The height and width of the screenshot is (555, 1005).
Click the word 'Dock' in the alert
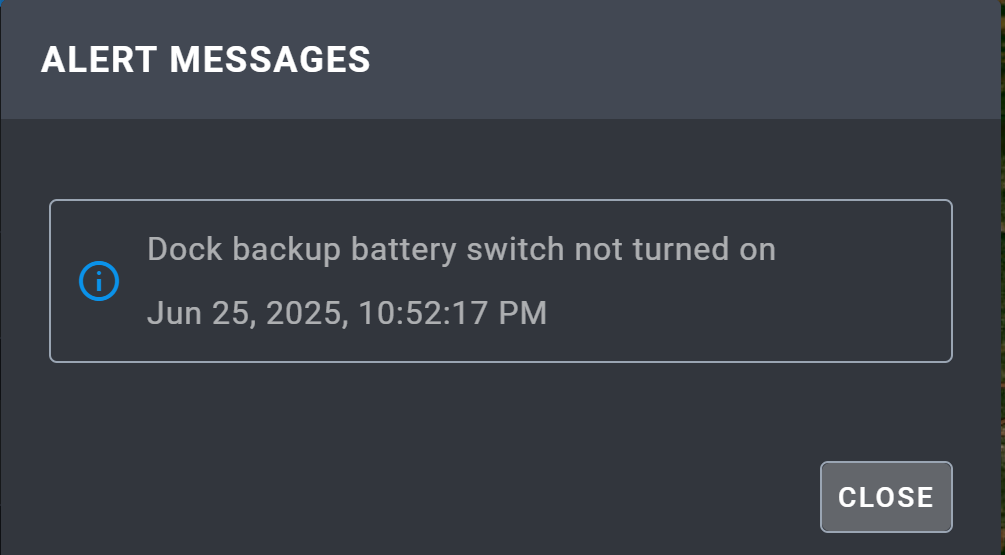point(185,249)
